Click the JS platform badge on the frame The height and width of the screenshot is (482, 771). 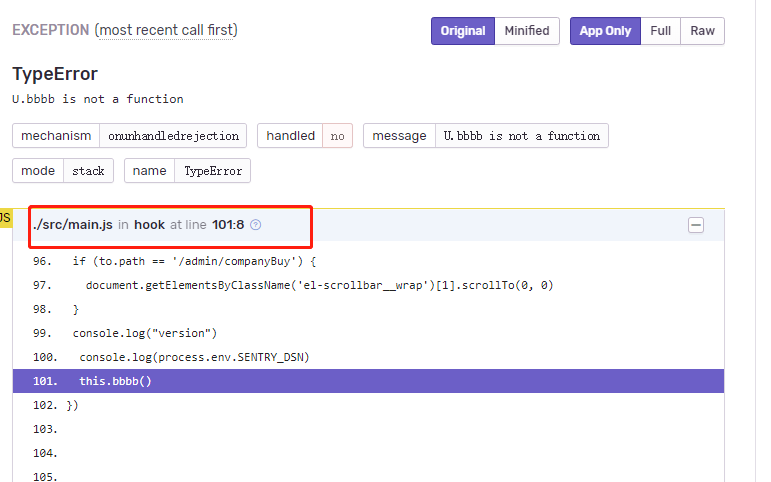pos(5,218)
